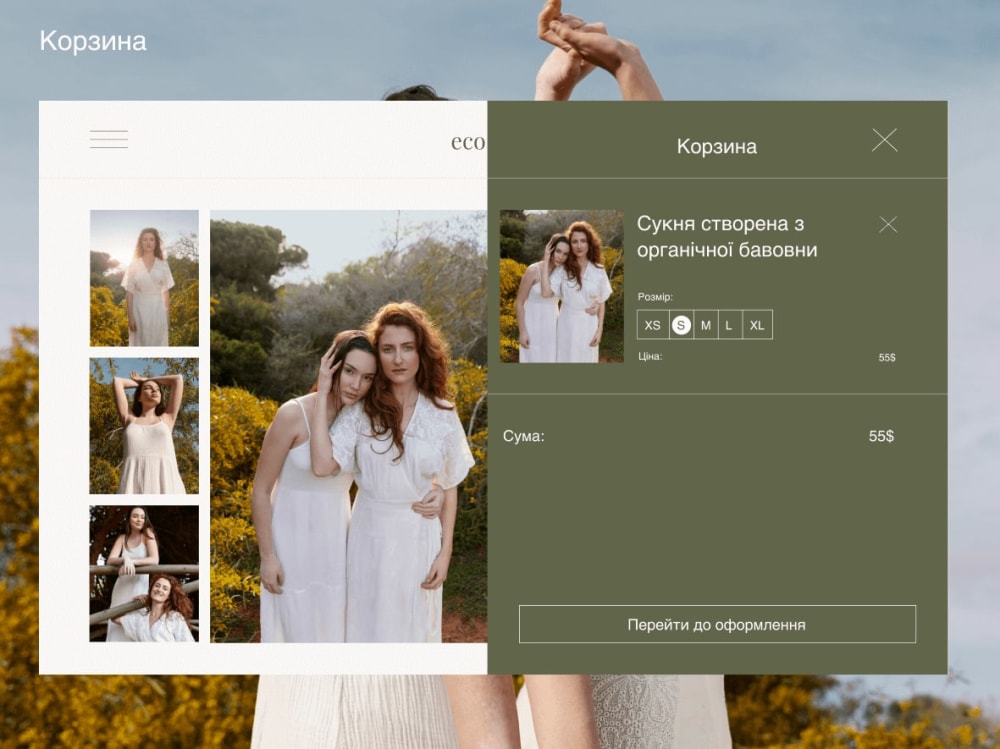Select size XL
The image size is (1000, 749).
[757, 325]
